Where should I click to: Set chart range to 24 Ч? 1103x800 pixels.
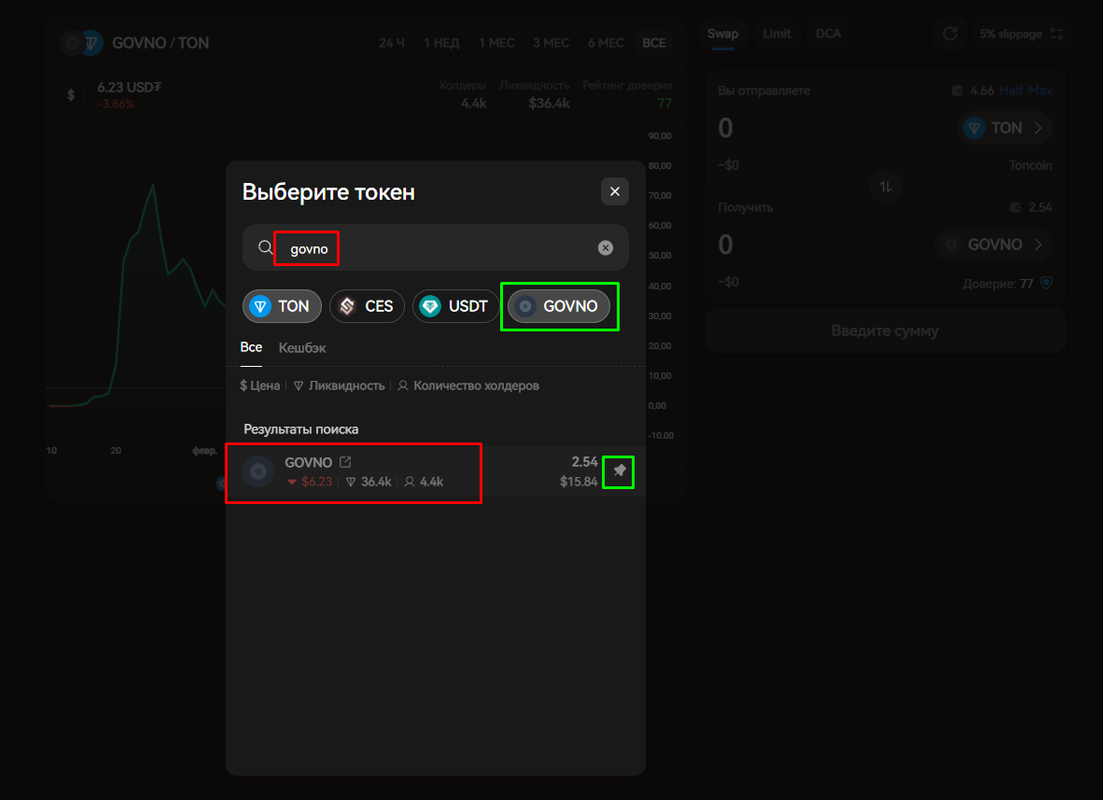(391, 43)
